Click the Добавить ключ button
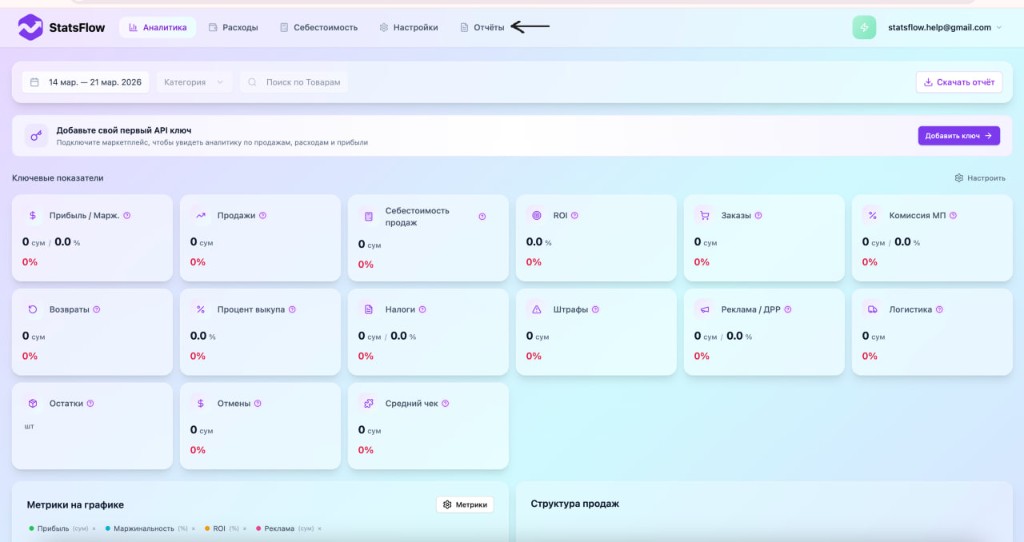1024x542 pixels. 959,136
